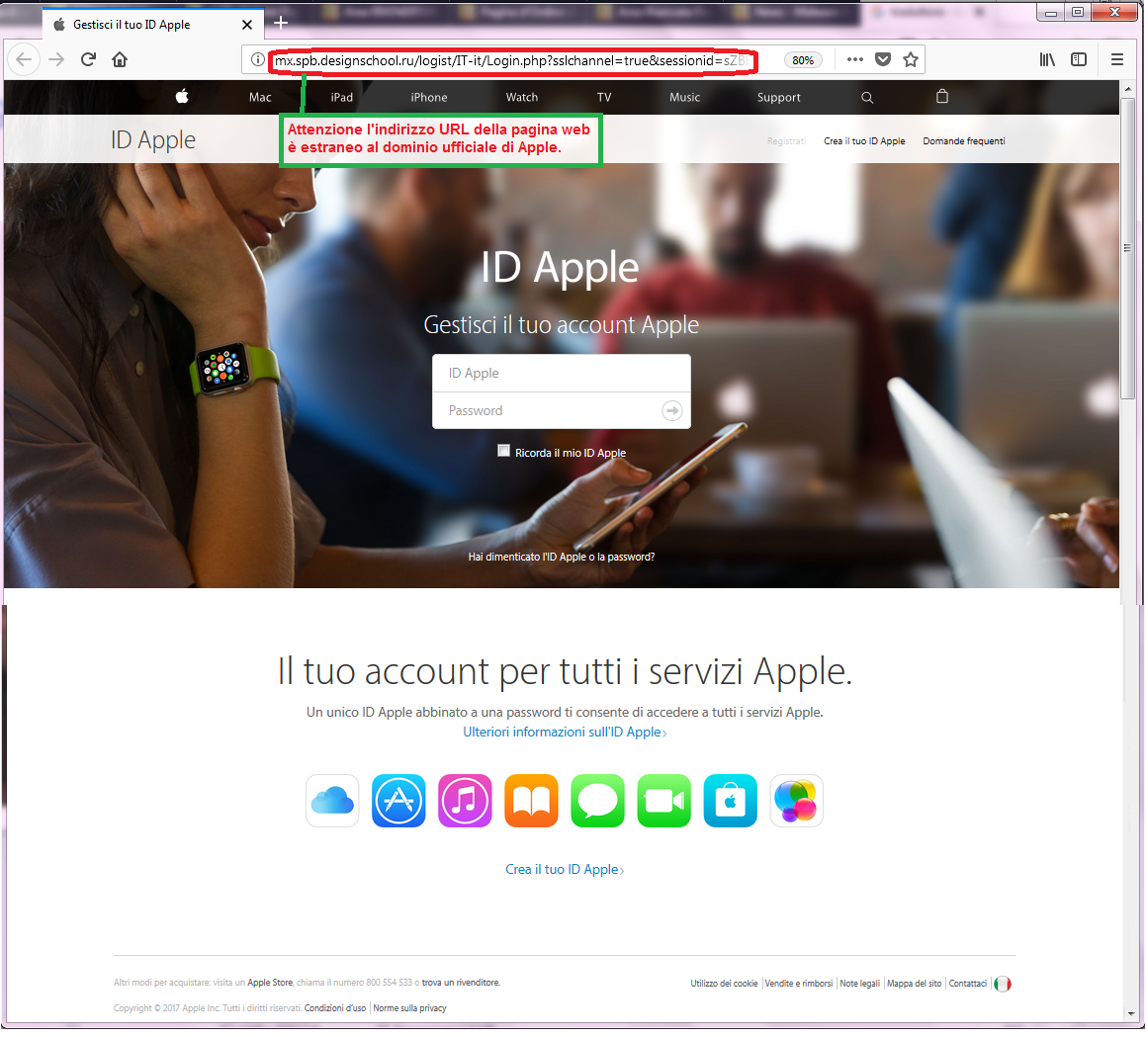
Task: Click the iCloud service icon
Action: [x=333, y=802]
